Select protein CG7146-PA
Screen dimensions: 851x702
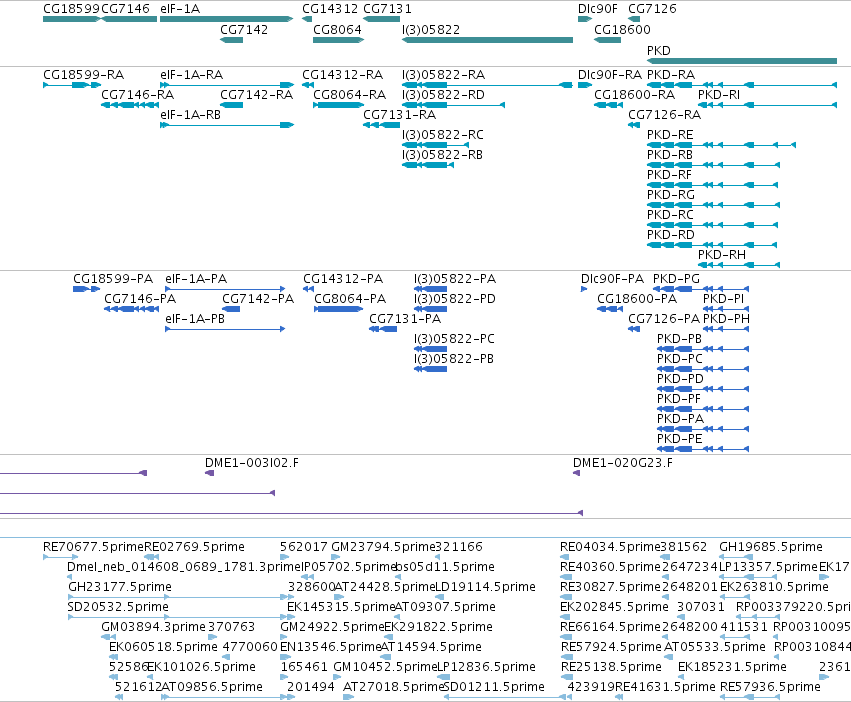point(140,299)
